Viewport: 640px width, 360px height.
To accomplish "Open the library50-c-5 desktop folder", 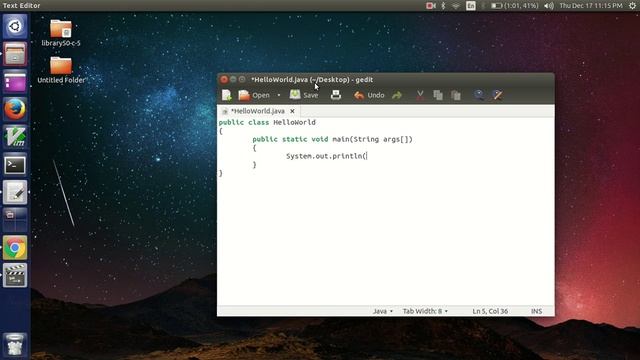I will coord(61,33).
